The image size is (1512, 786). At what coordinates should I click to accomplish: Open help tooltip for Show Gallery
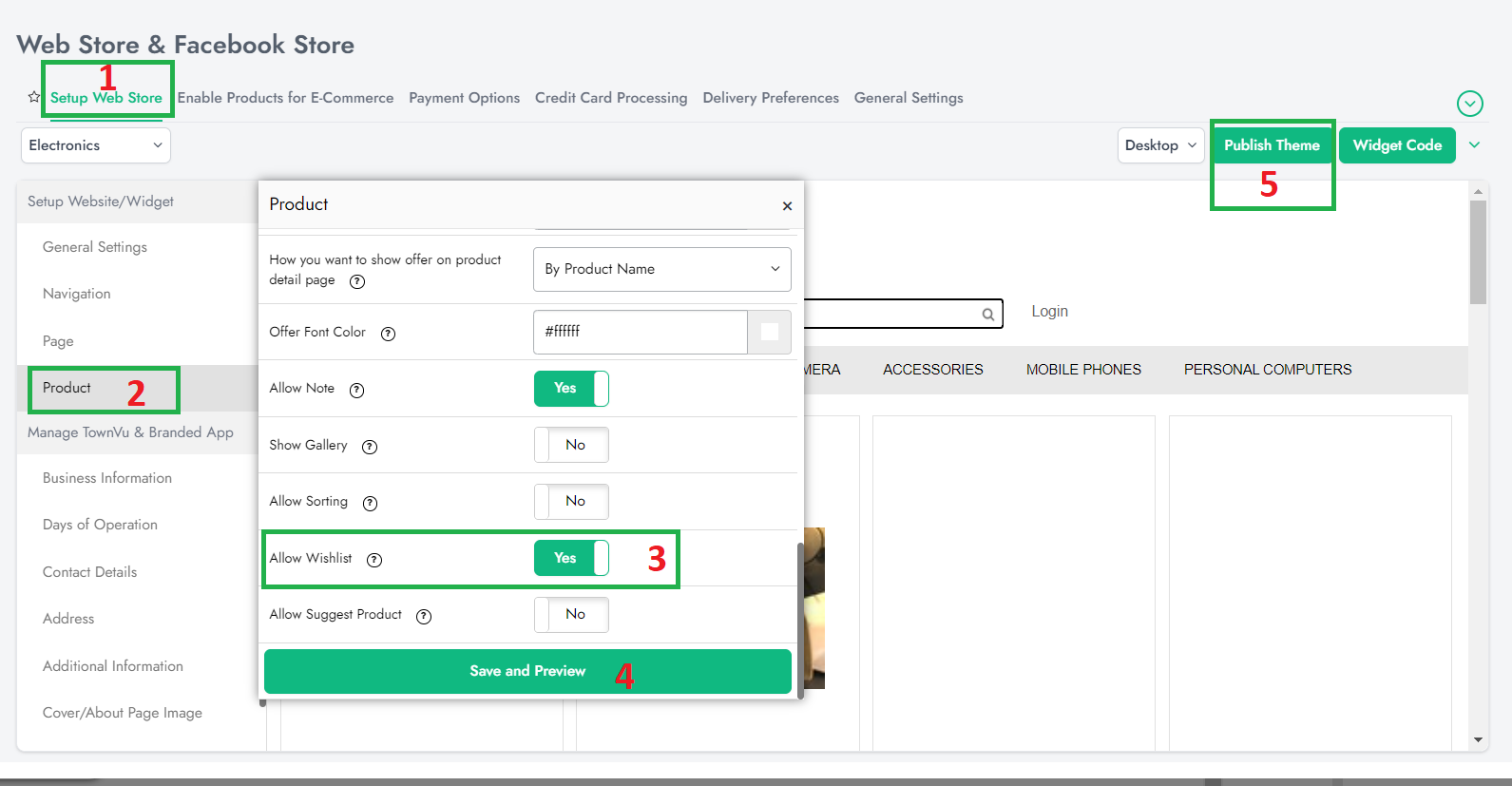(x=370, y=447)
